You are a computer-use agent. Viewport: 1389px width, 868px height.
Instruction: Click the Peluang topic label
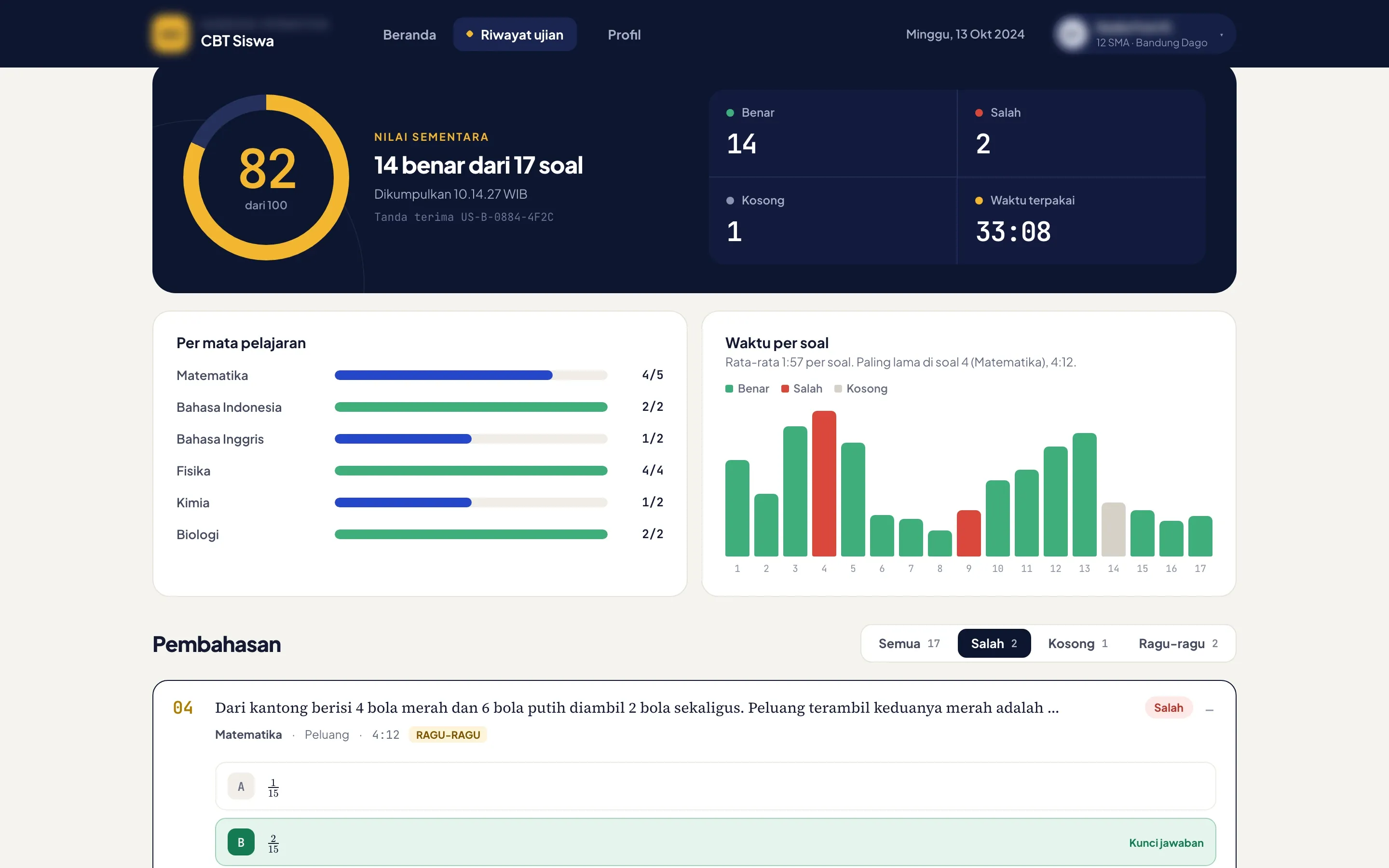(x=327, y=735)
